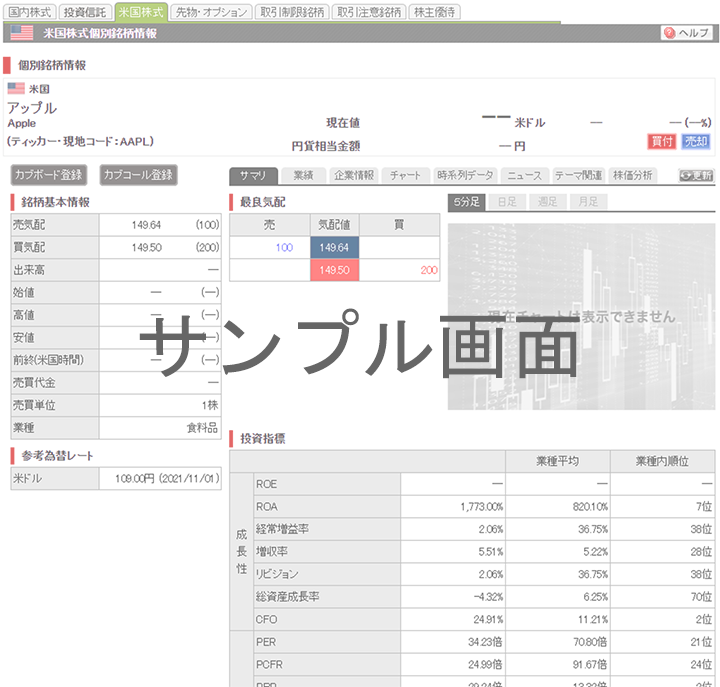Open the 国内株式 tab
The height and width of the screenshot is (687, 720).
(30, 12)
